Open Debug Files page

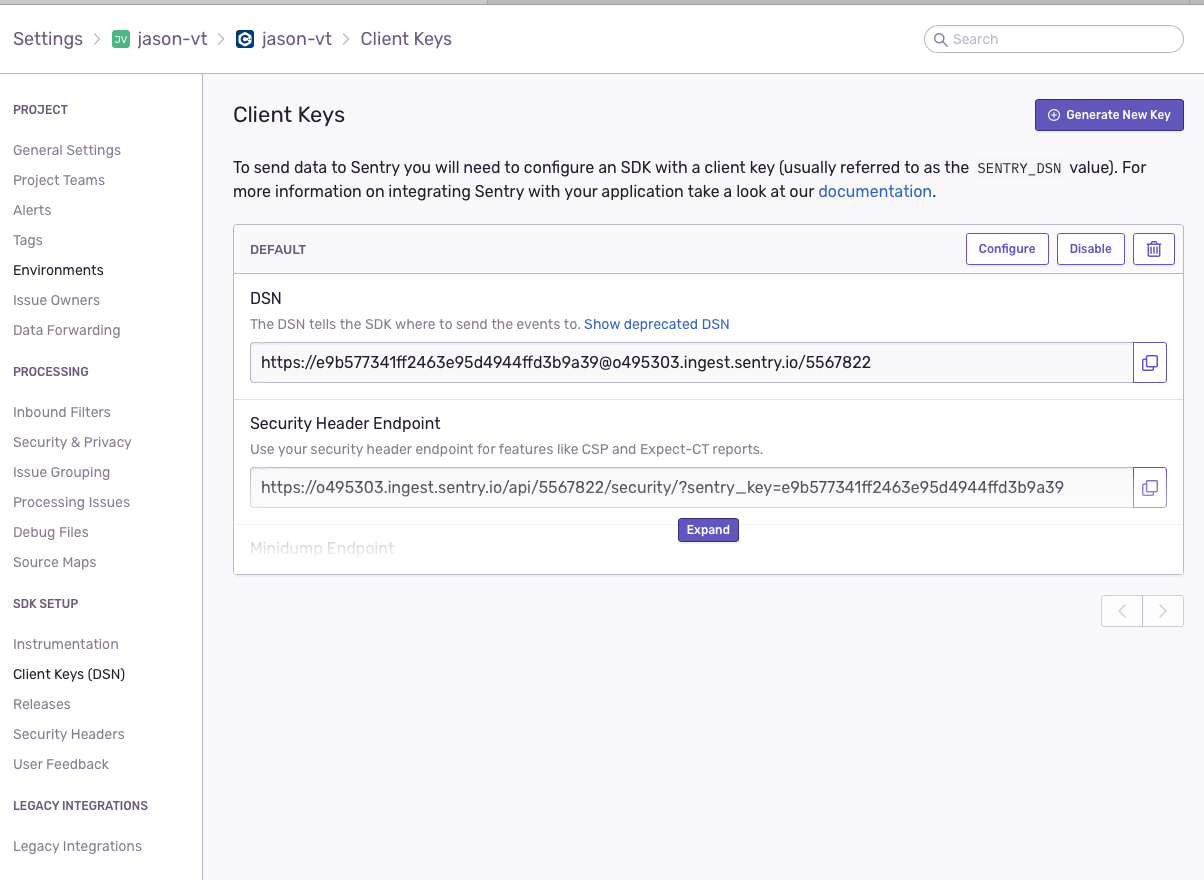[x=51, y=532]
